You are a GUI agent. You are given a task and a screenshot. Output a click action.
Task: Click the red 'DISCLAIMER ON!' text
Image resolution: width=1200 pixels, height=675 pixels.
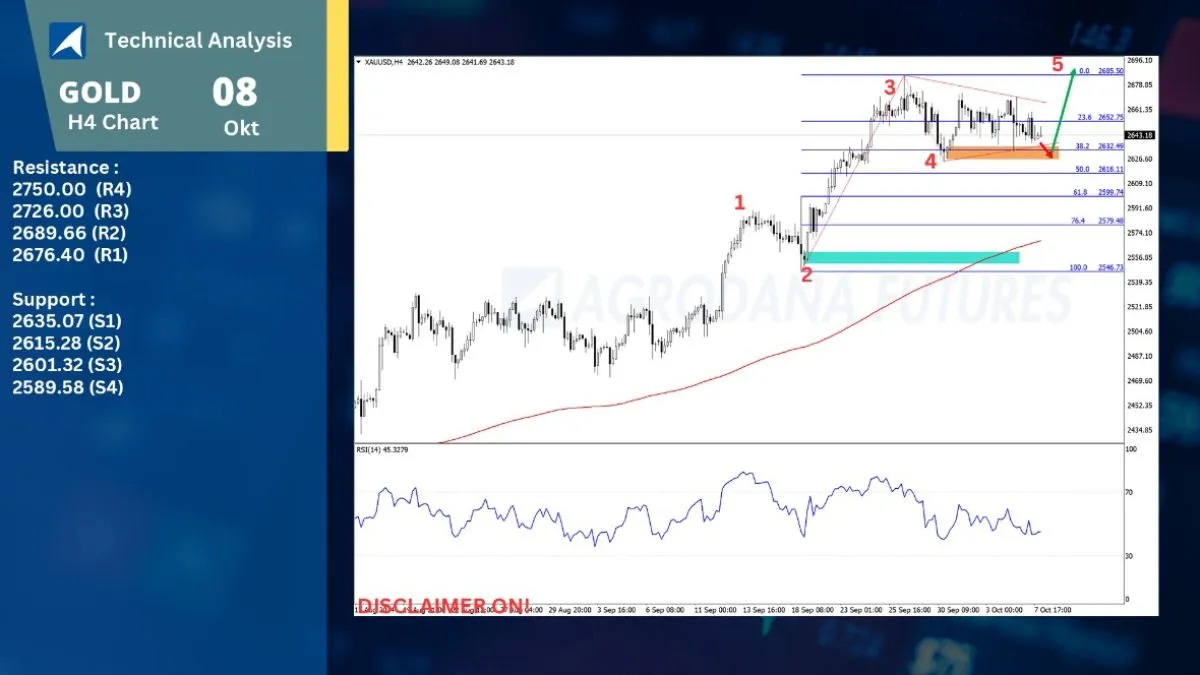[444, 604]
